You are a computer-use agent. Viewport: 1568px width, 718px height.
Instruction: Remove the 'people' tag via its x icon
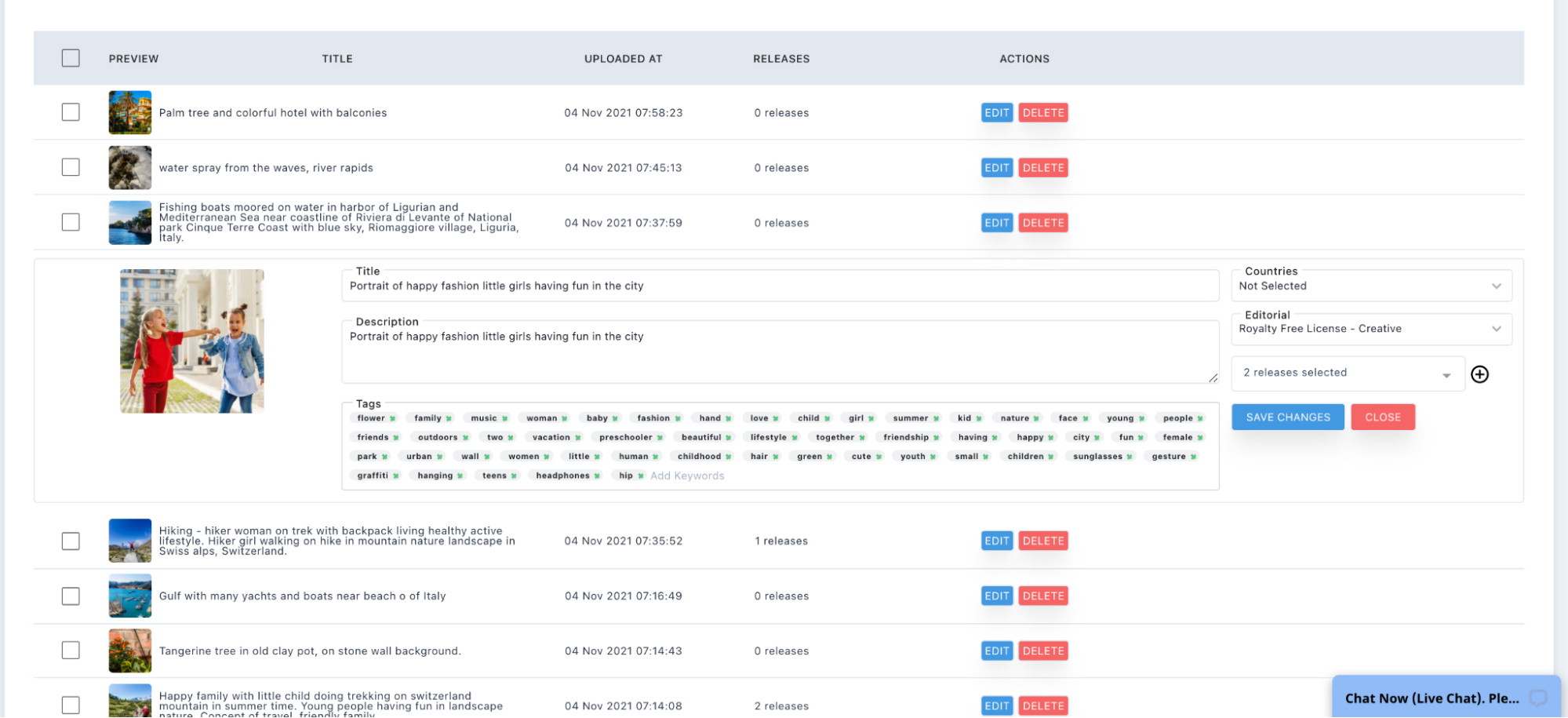1200,419
